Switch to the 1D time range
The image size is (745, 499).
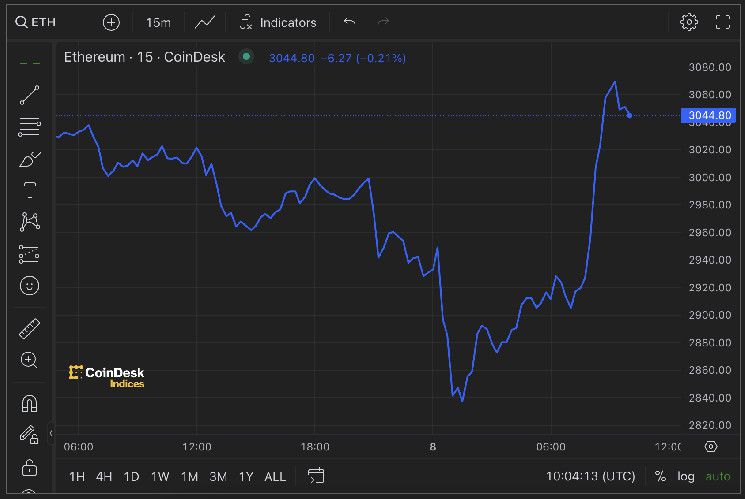tap(131, 476)
